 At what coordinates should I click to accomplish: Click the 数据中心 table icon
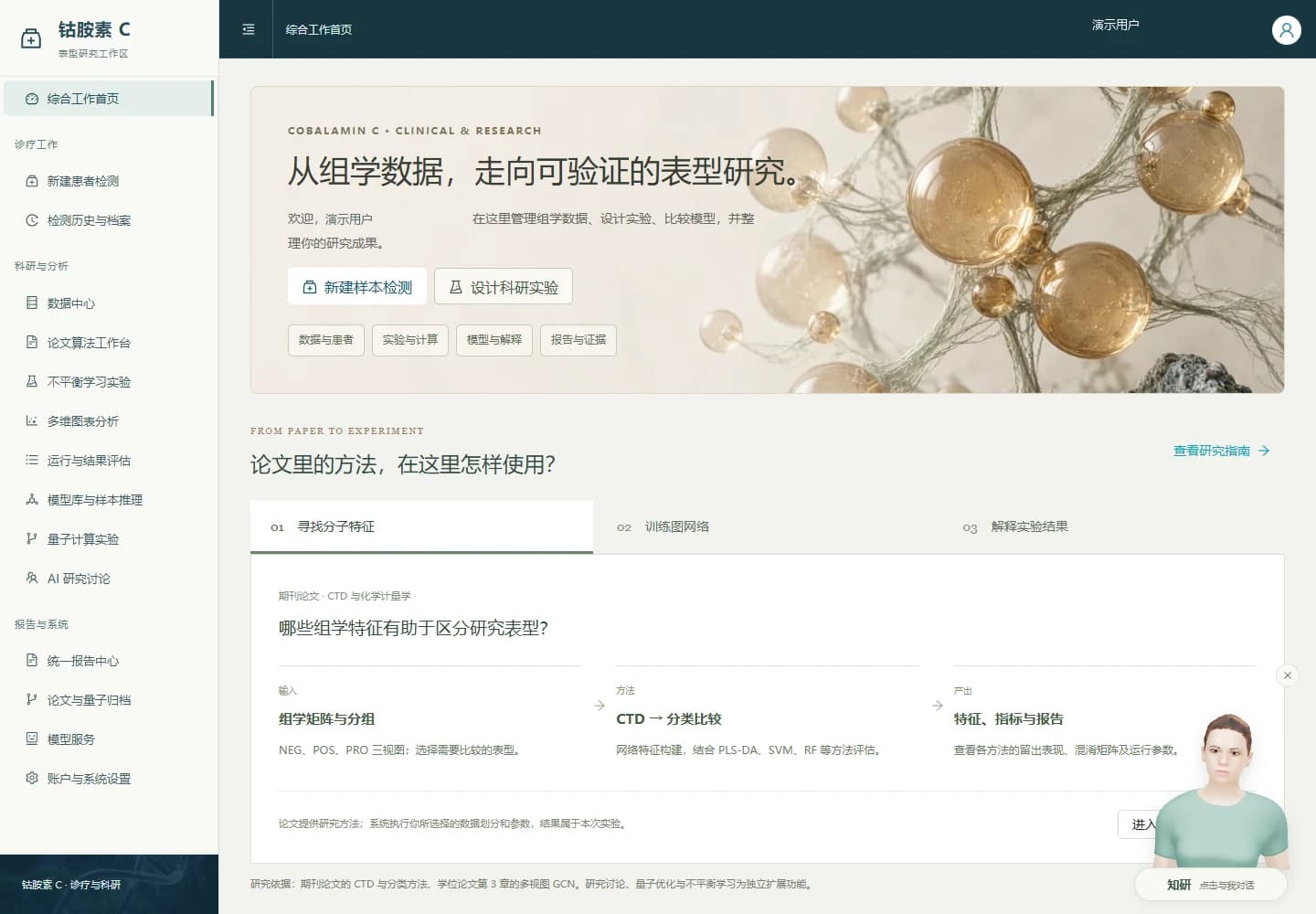point(32,303)
